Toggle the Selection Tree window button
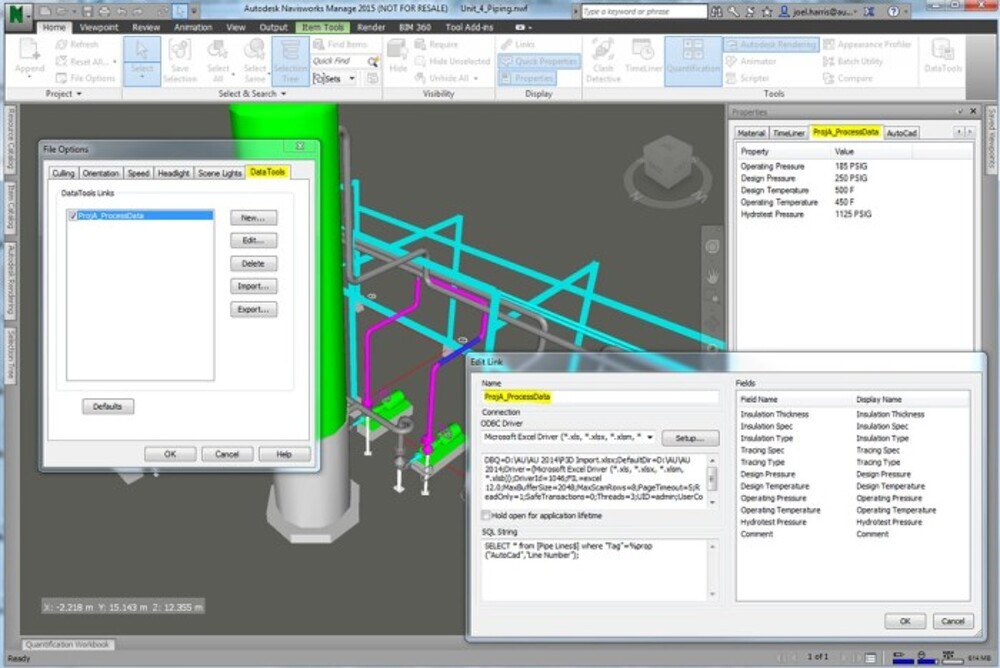The image size is (1000, 668). point(290,61)
